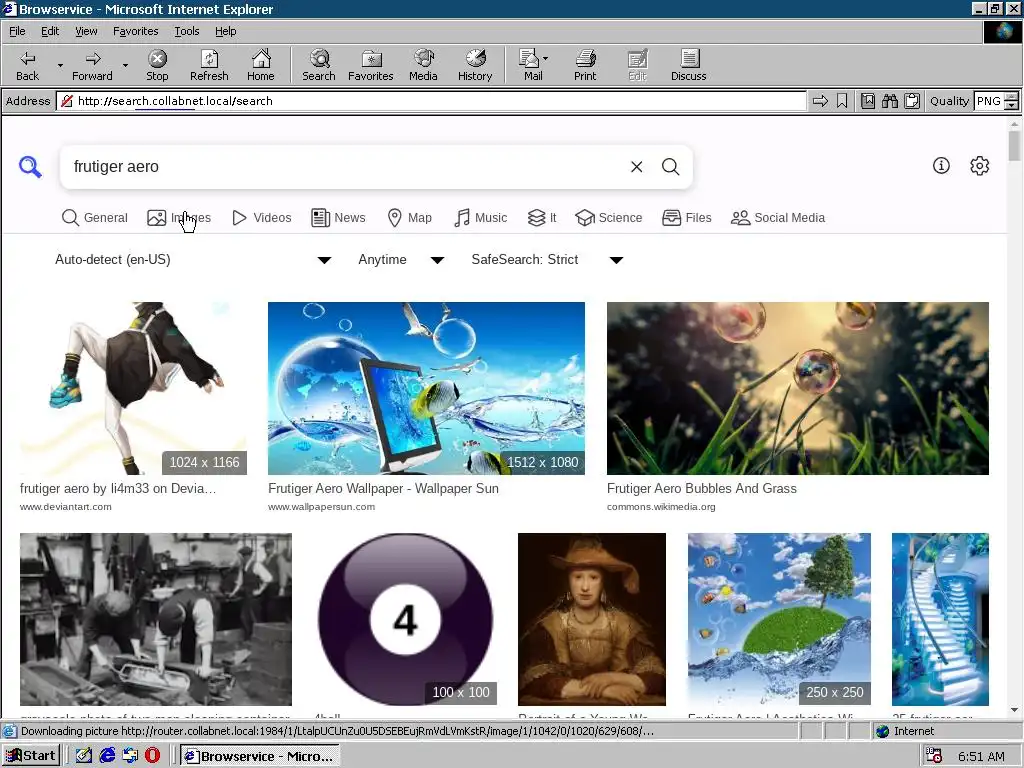Switch to the Images search tab
The image size is (1024, 768).
(179, 217)
